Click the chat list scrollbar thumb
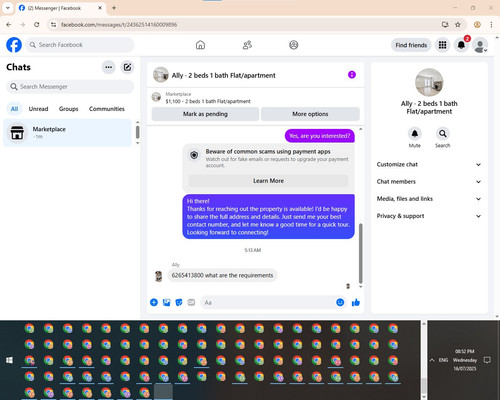Screen dimensions: 500x400 [x=137, y=132]
